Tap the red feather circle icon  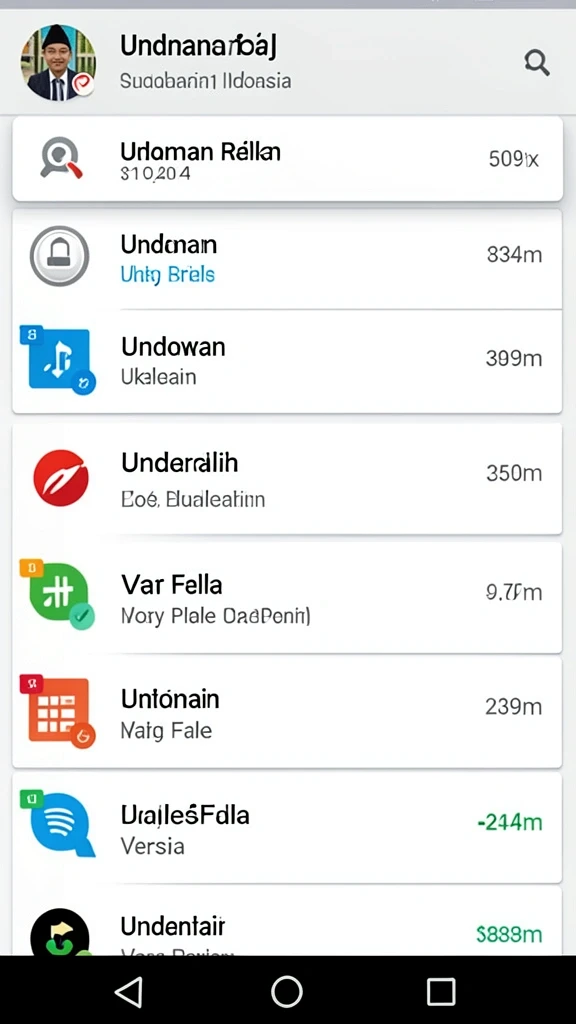click(61, 477)
